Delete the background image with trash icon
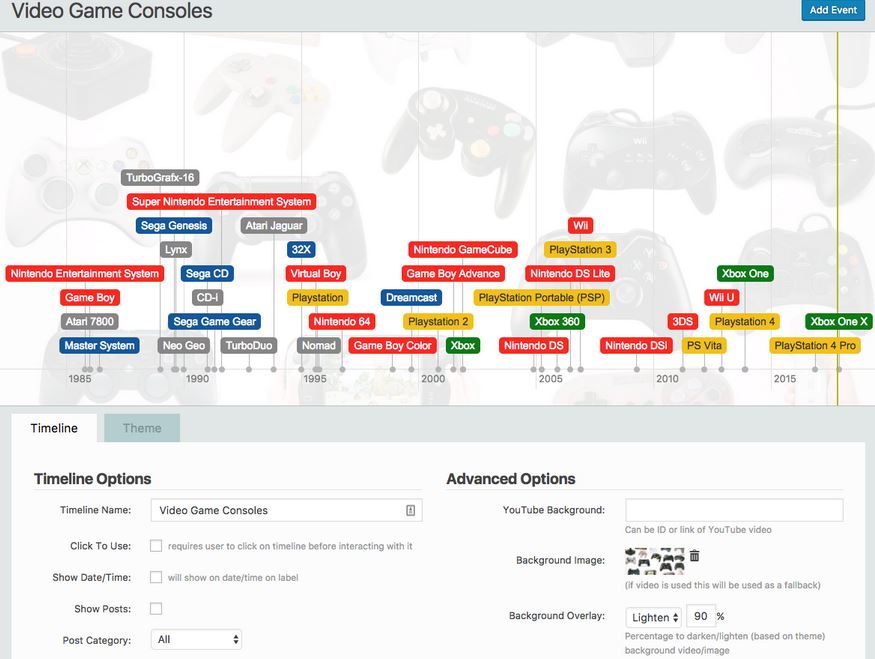This screenshot has height=659, width=875. click(x=694, y=556)
